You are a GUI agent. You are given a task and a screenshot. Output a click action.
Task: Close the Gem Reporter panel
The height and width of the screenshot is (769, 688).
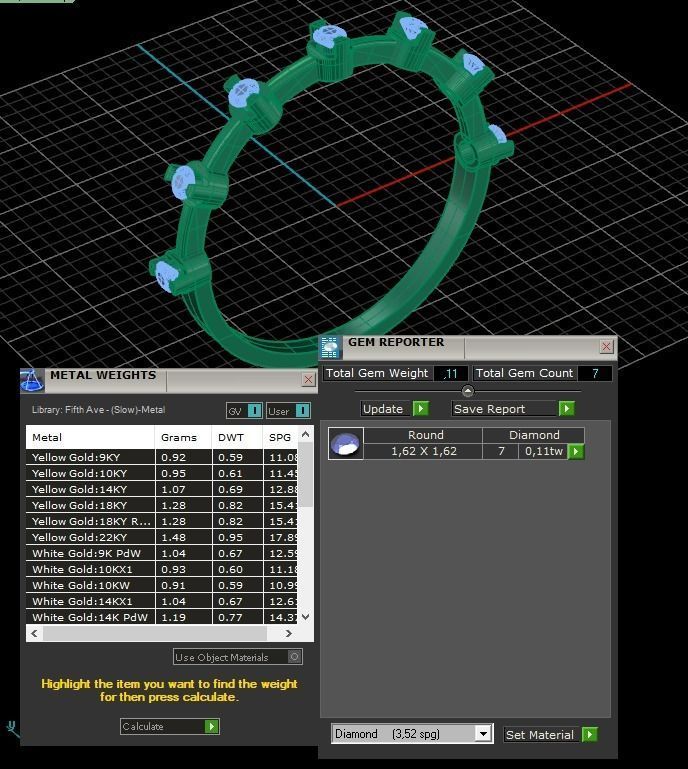[606, 346]
